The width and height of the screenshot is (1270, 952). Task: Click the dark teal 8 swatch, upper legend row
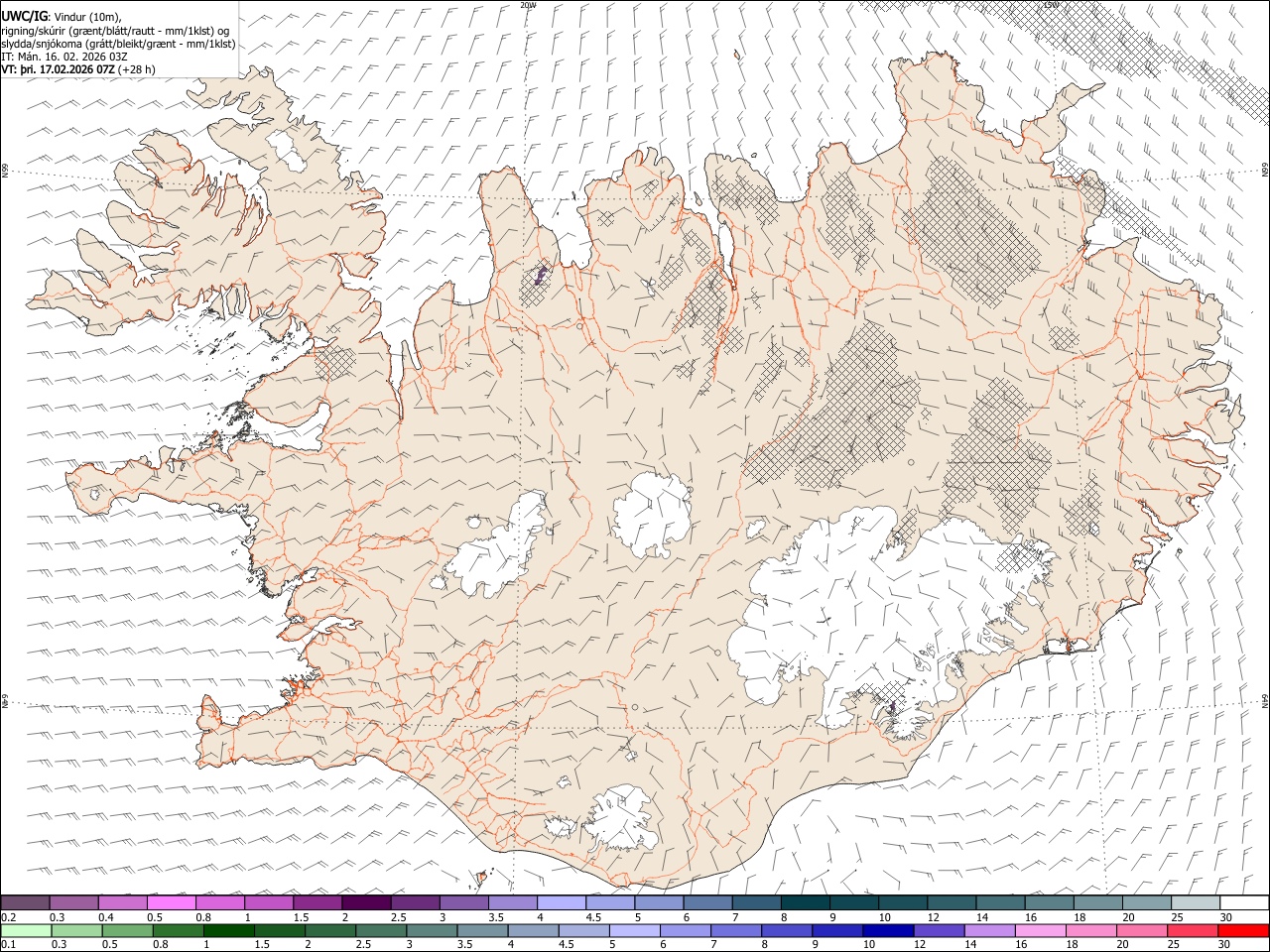click(x=805, y=902)
